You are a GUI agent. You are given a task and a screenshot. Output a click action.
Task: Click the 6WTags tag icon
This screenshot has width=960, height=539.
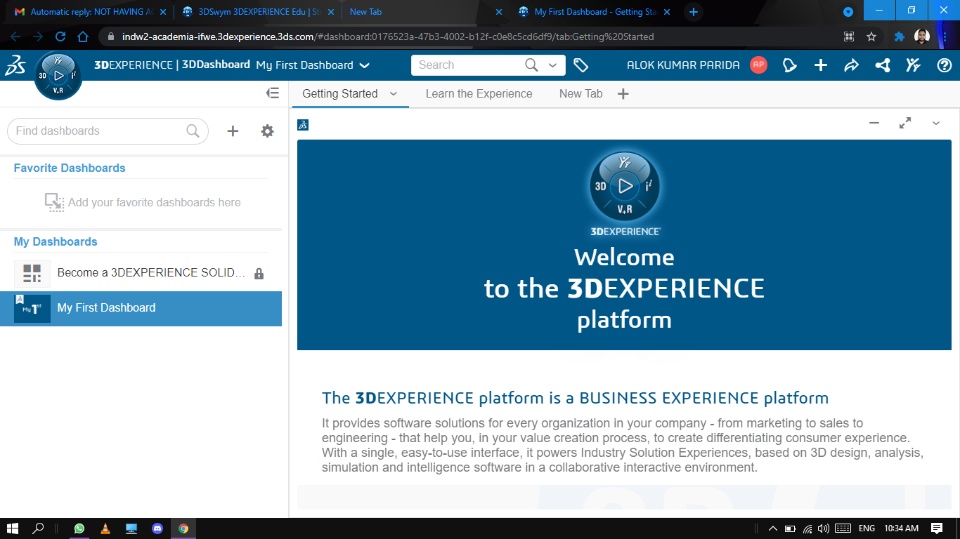point(581,65)
